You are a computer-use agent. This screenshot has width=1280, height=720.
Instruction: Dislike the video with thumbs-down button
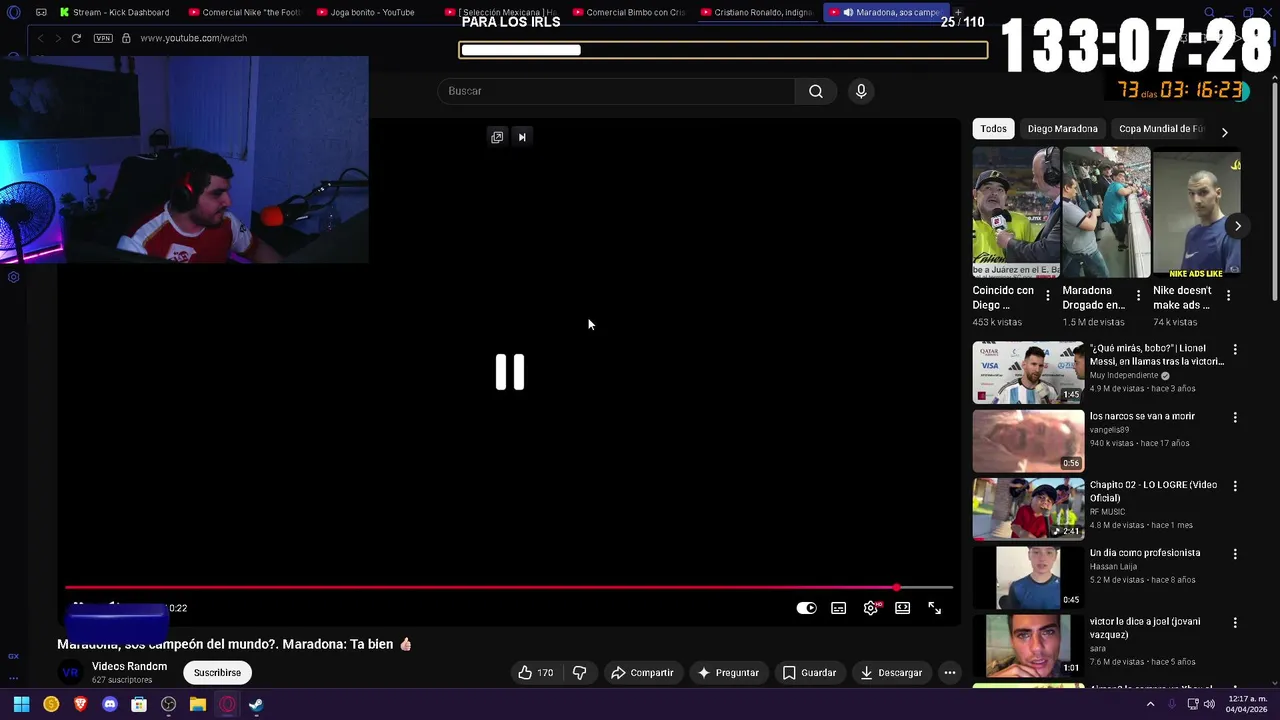[579, 673]
